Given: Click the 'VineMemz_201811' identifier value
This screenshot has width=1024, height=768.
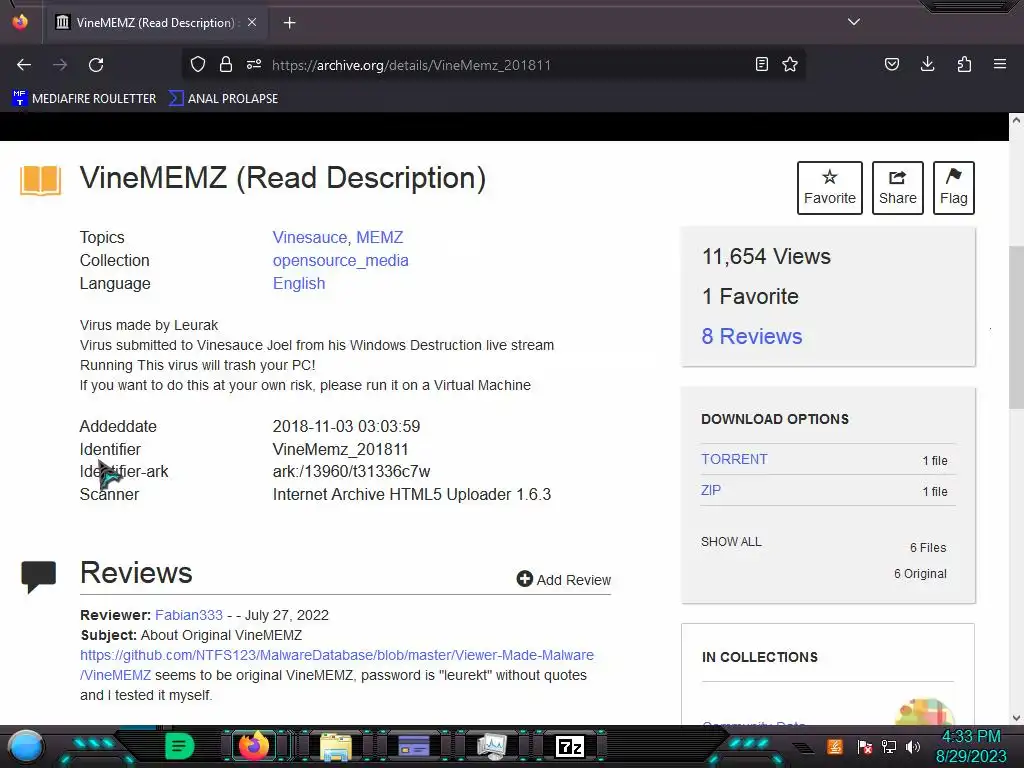Looking at the screenshot, I should coord(340,449).
